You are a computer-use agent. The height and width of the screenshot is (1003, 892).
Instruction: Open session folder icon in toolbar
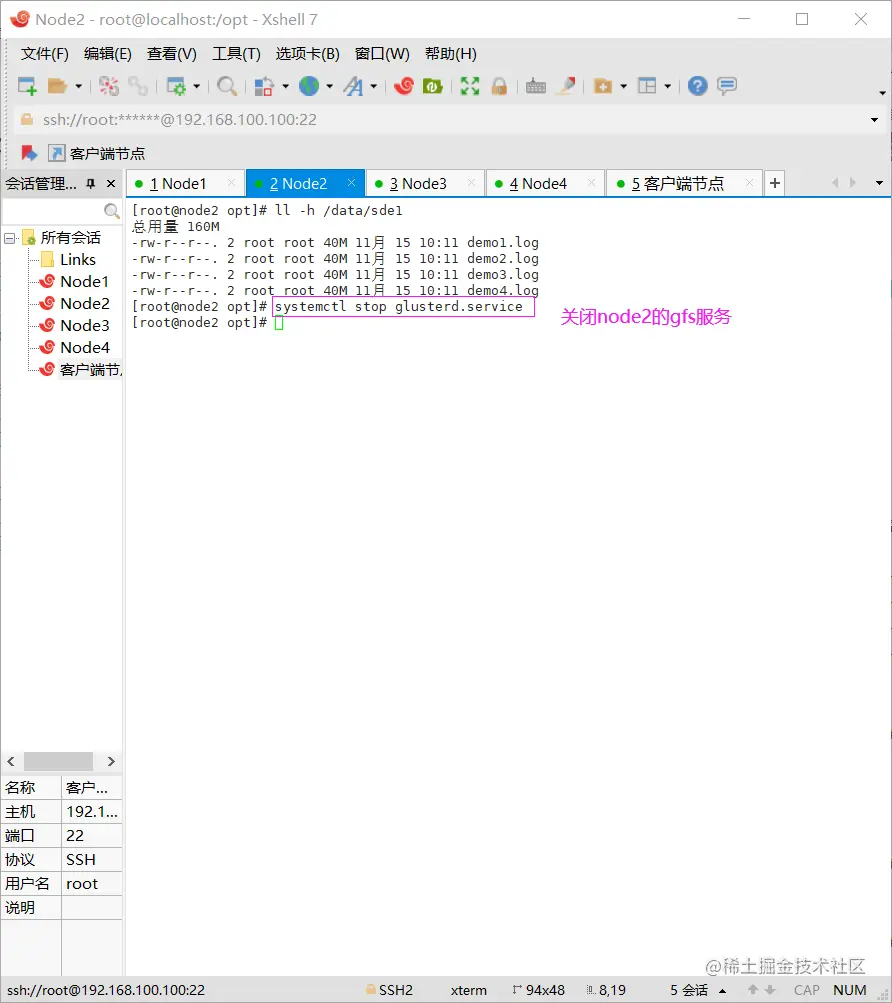click(x=58, y=86)
